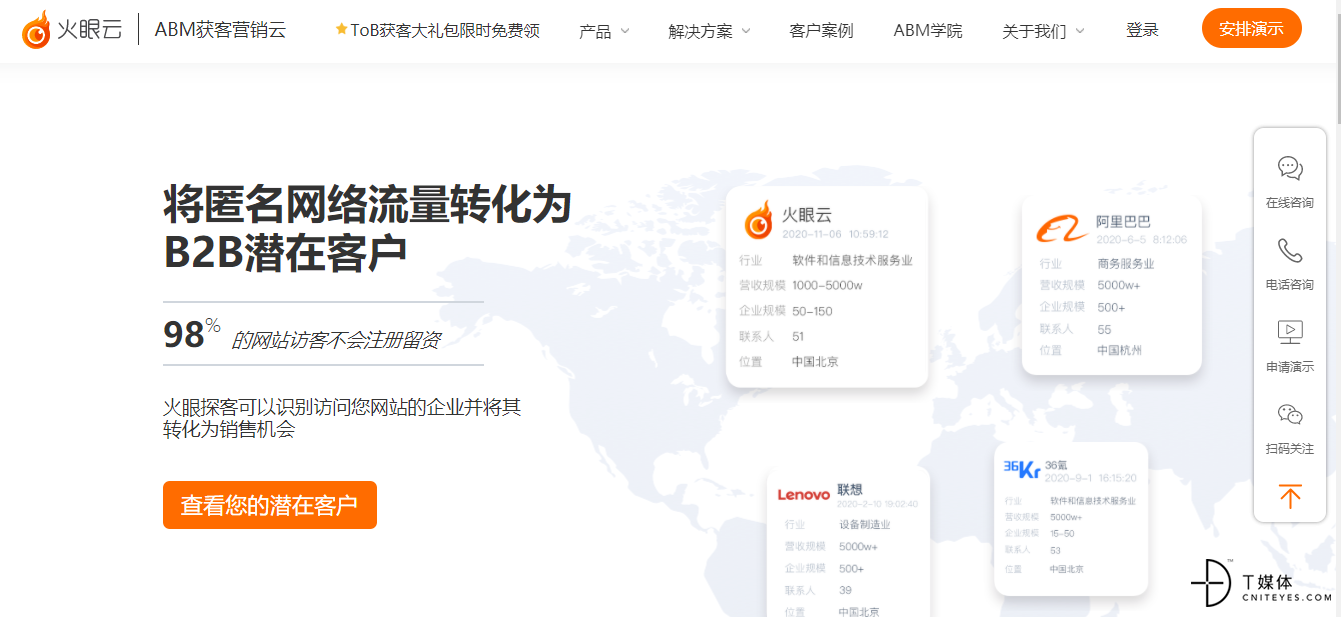Click the star icon before ToB获客大礼包

tap(342, 30)
